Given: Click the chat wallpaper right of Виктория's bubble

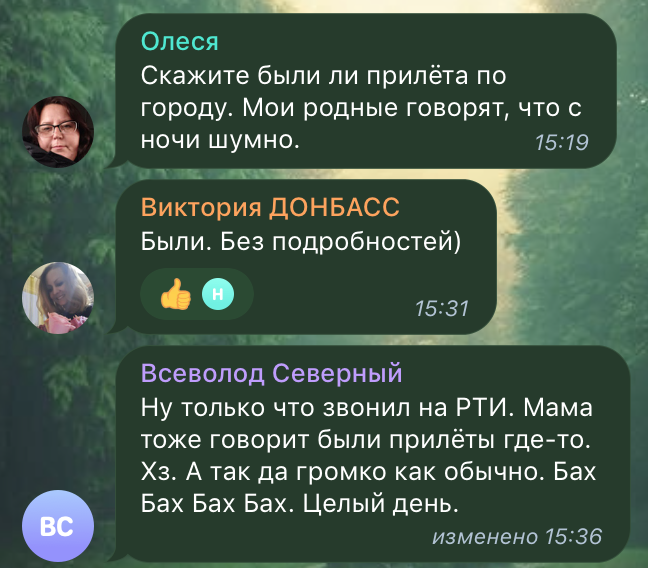Looking at the screenshot, I should [570, 256].
